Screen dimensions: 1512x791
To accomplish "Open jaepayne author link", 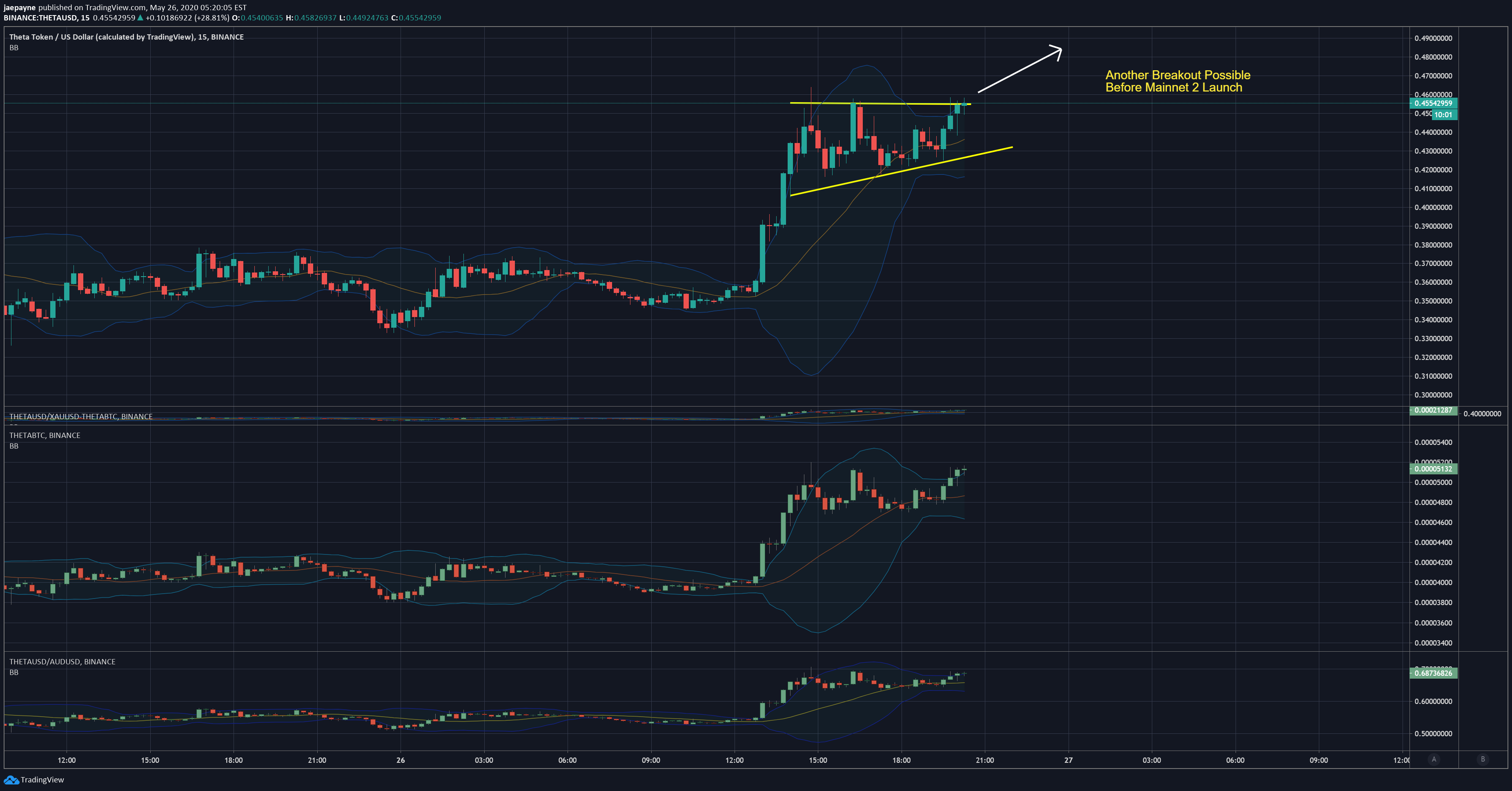I will point(19,8).
